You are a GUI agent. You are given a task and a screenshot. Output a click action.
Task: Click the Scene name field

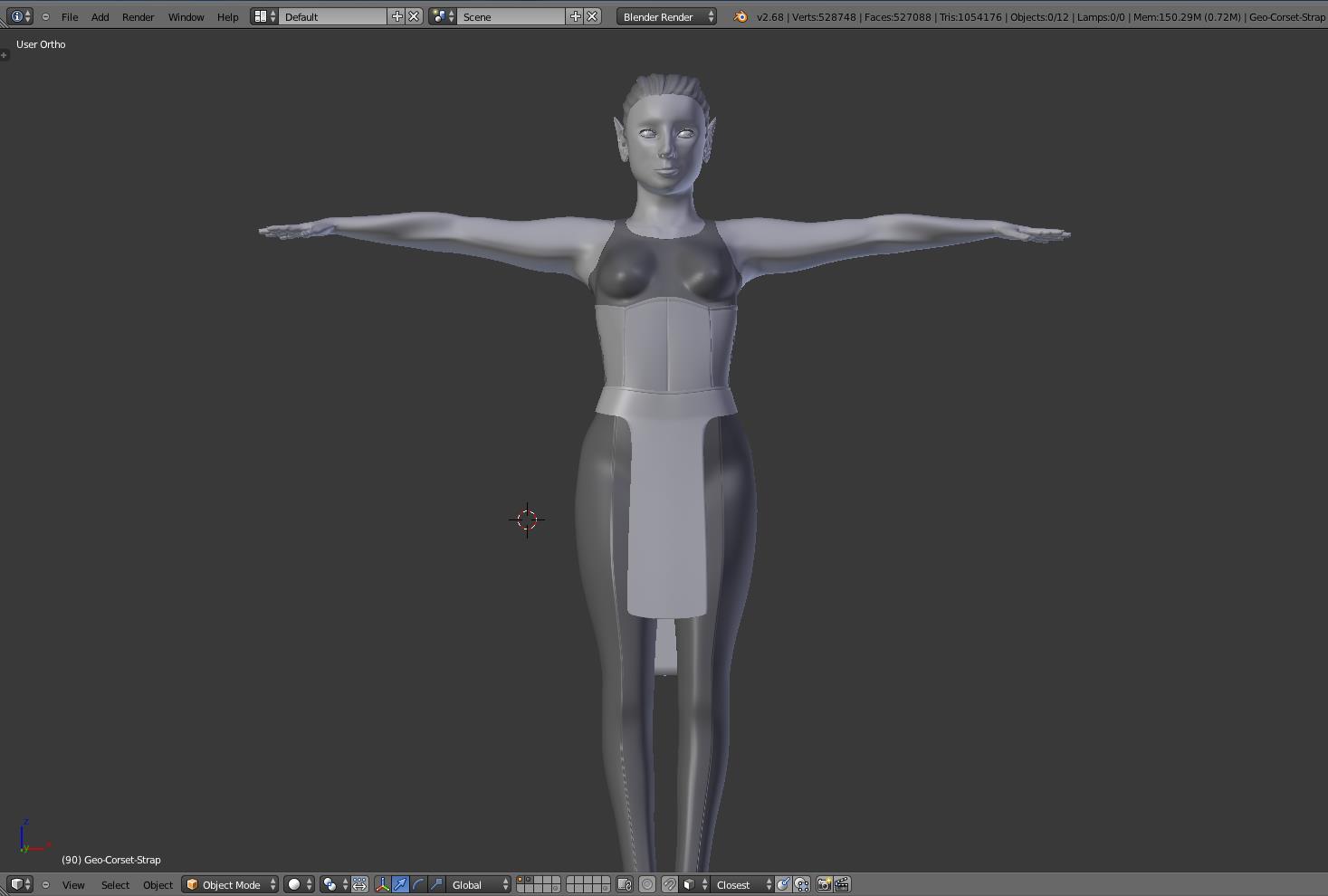point(511,16)
